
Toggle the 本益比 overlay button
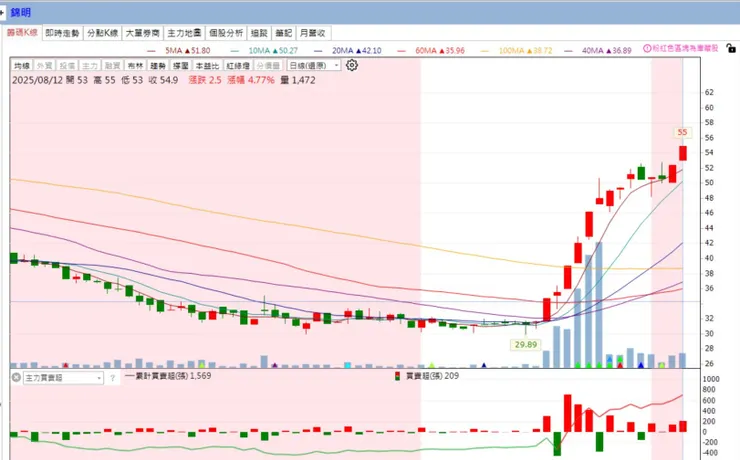207,66
